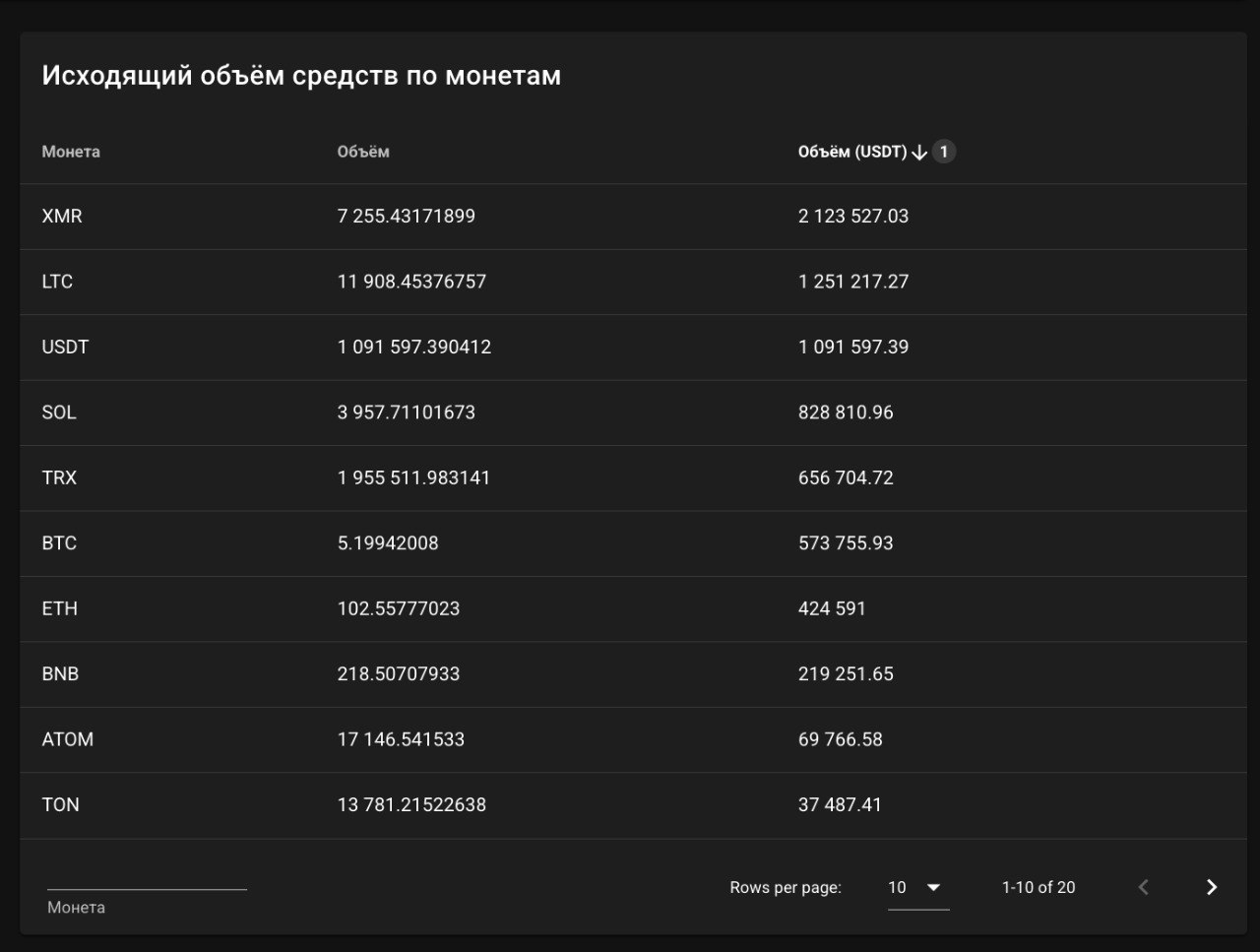The image size is (1260, 952).
Task: Click TRX volume 1 955 511.983141
Action: click(413, 477)
